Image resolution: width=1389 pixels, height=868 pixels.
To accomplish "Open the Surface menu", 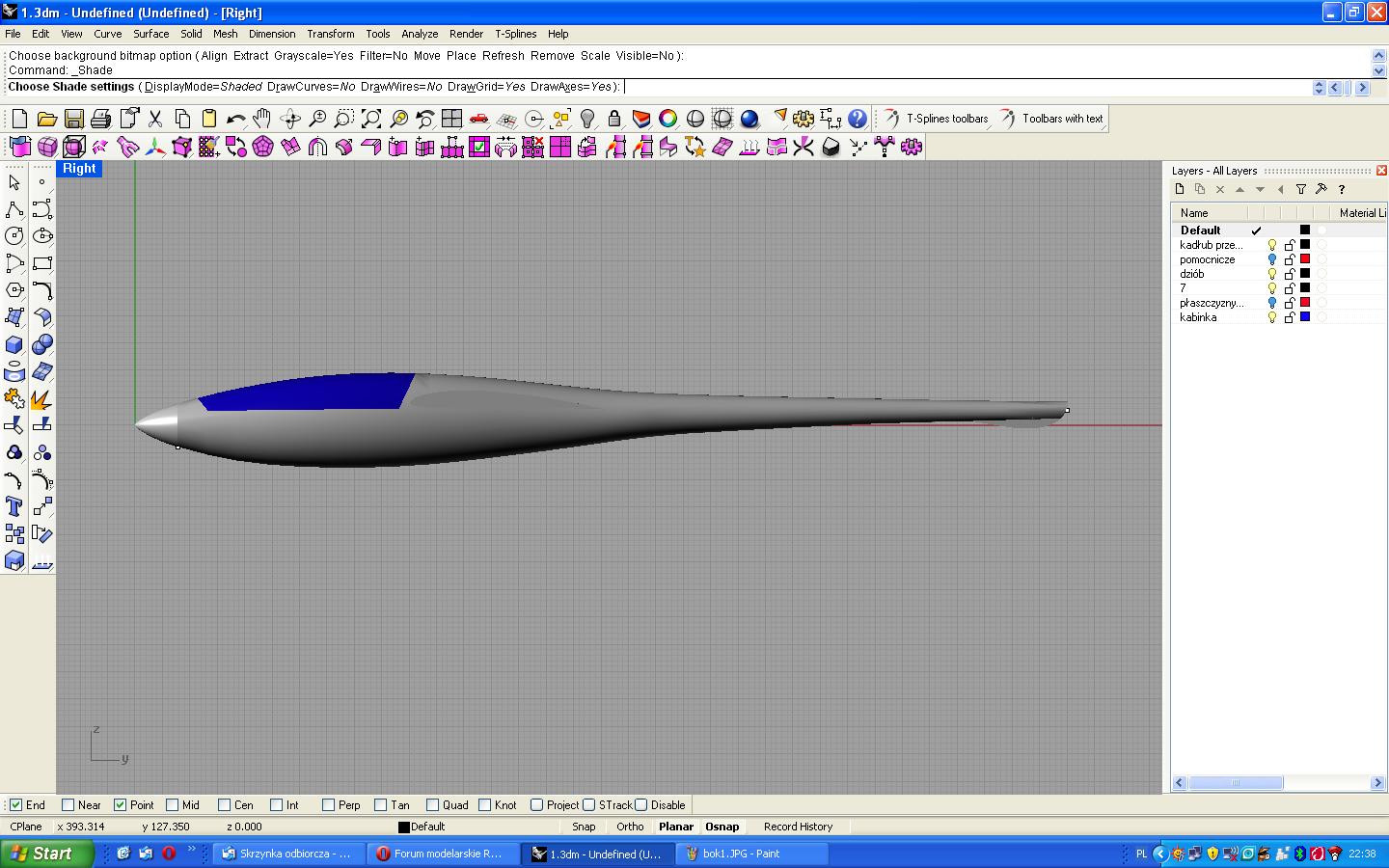I will 150,34.
